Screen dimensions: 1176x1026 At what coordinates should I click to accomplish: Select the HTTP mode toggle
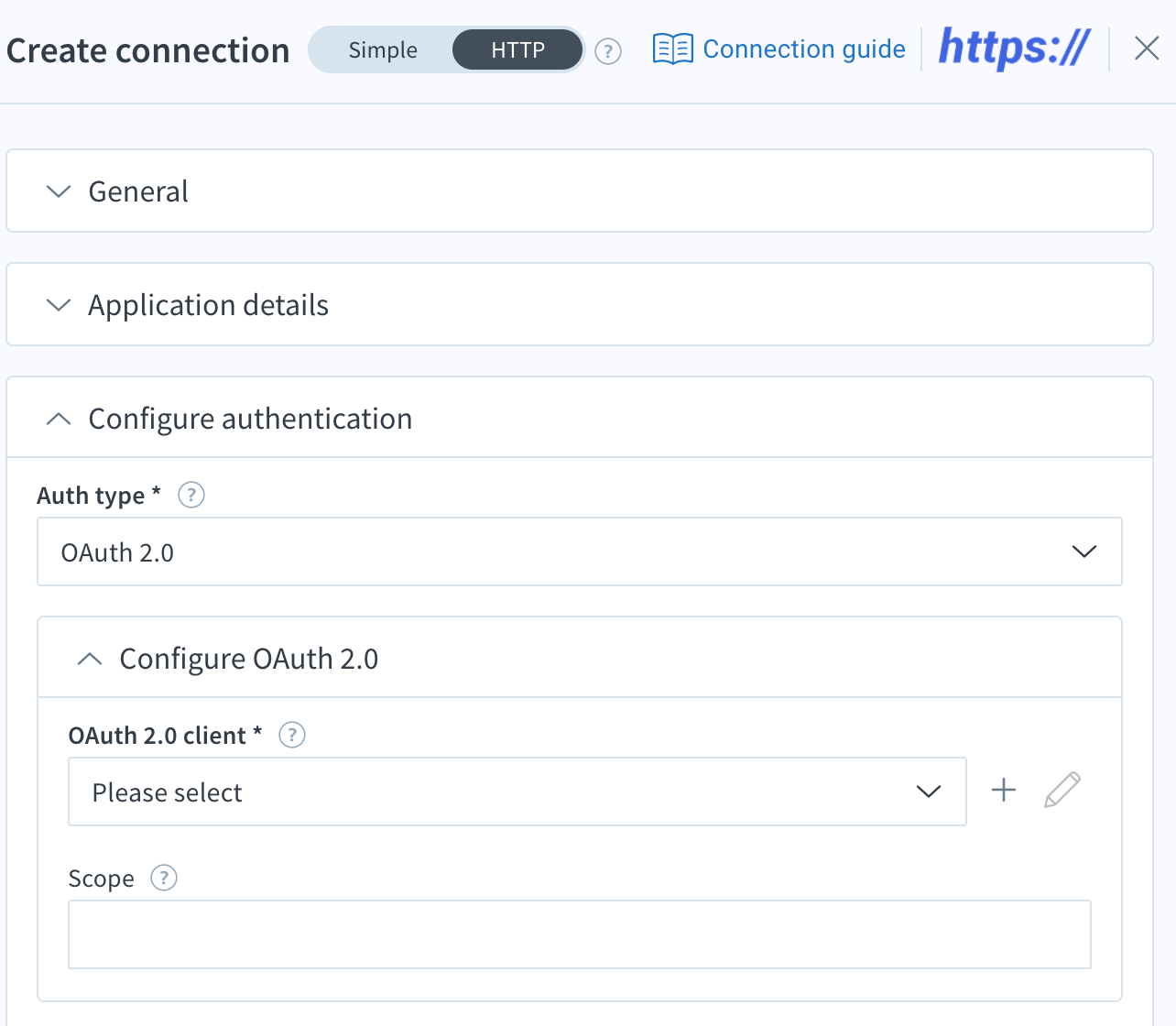coord(517,50)
